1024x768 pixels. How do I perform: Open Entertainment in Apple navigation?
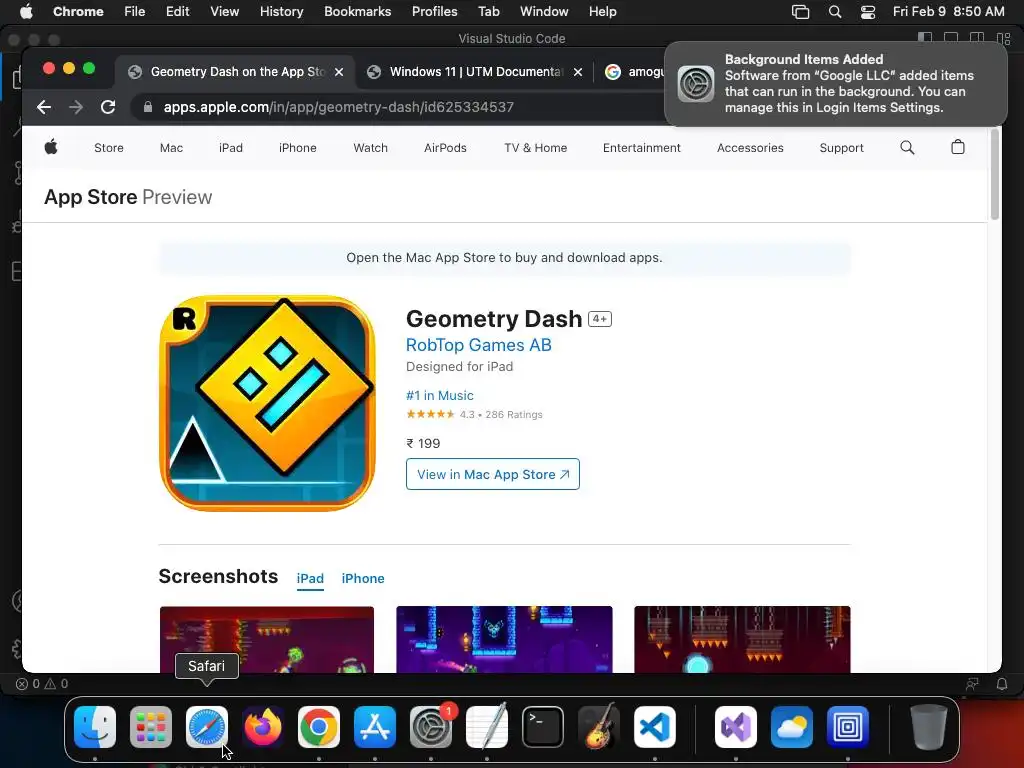tap(641, 148)
